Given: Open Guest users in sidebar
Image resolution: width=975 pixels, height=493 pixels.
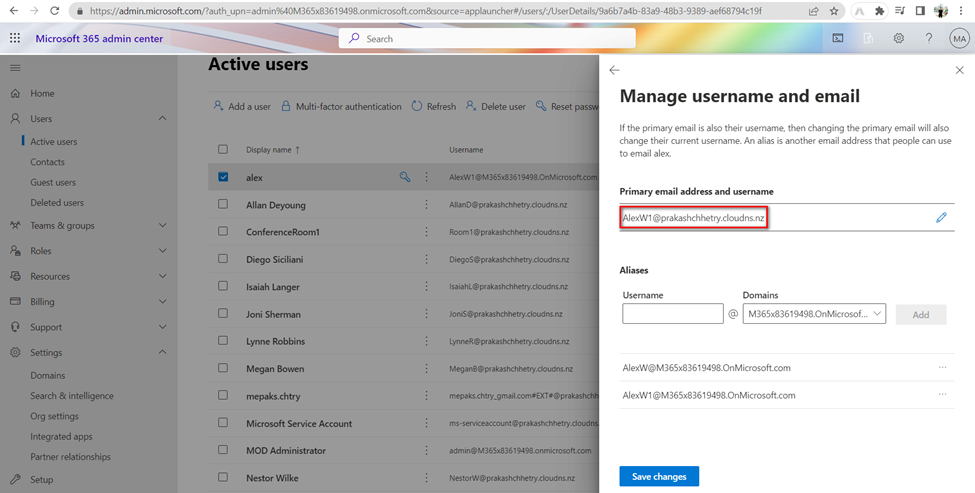Looking at the screenshot, I should (53, 182).
